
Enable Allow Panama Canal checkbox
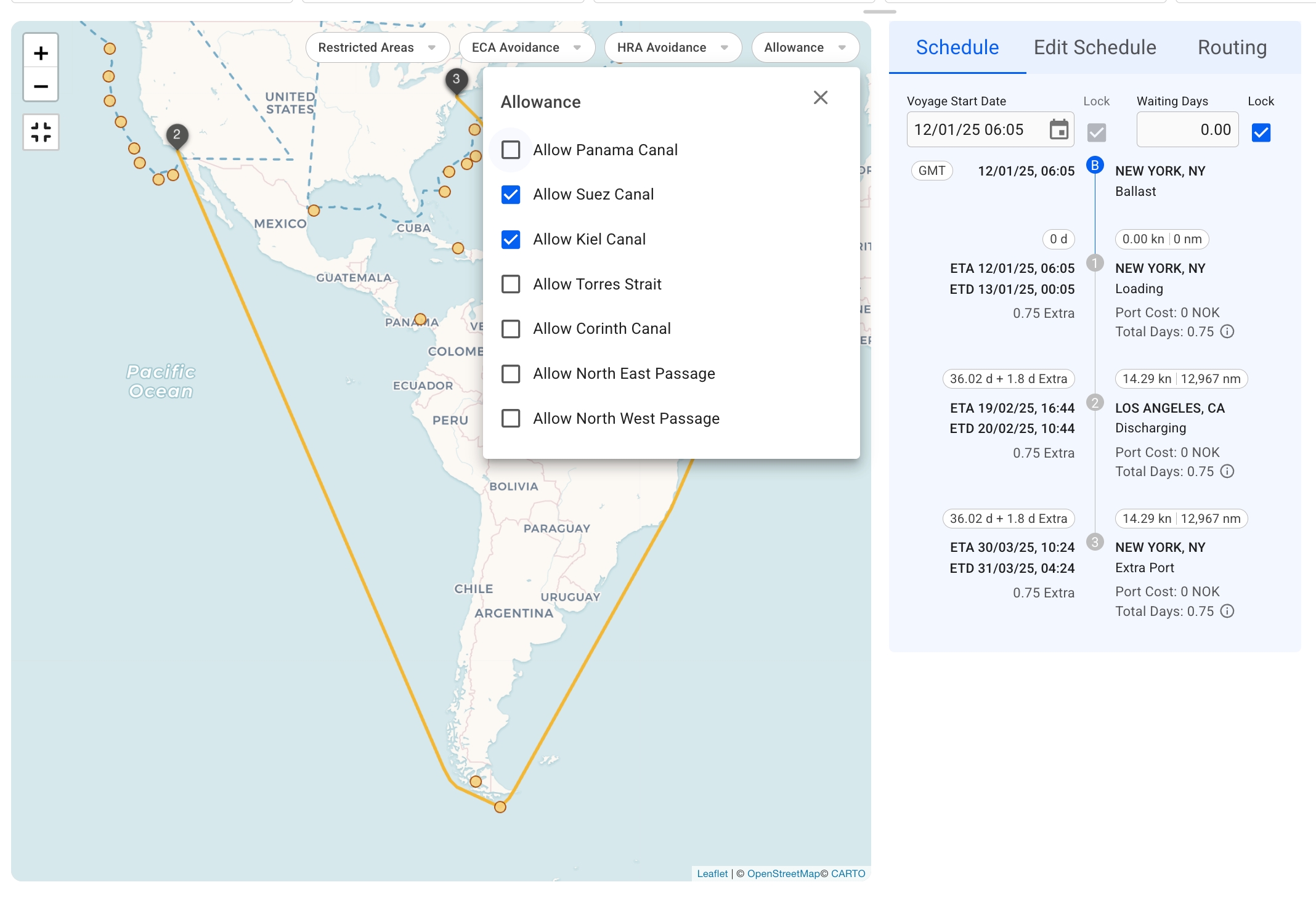[511, 150]
